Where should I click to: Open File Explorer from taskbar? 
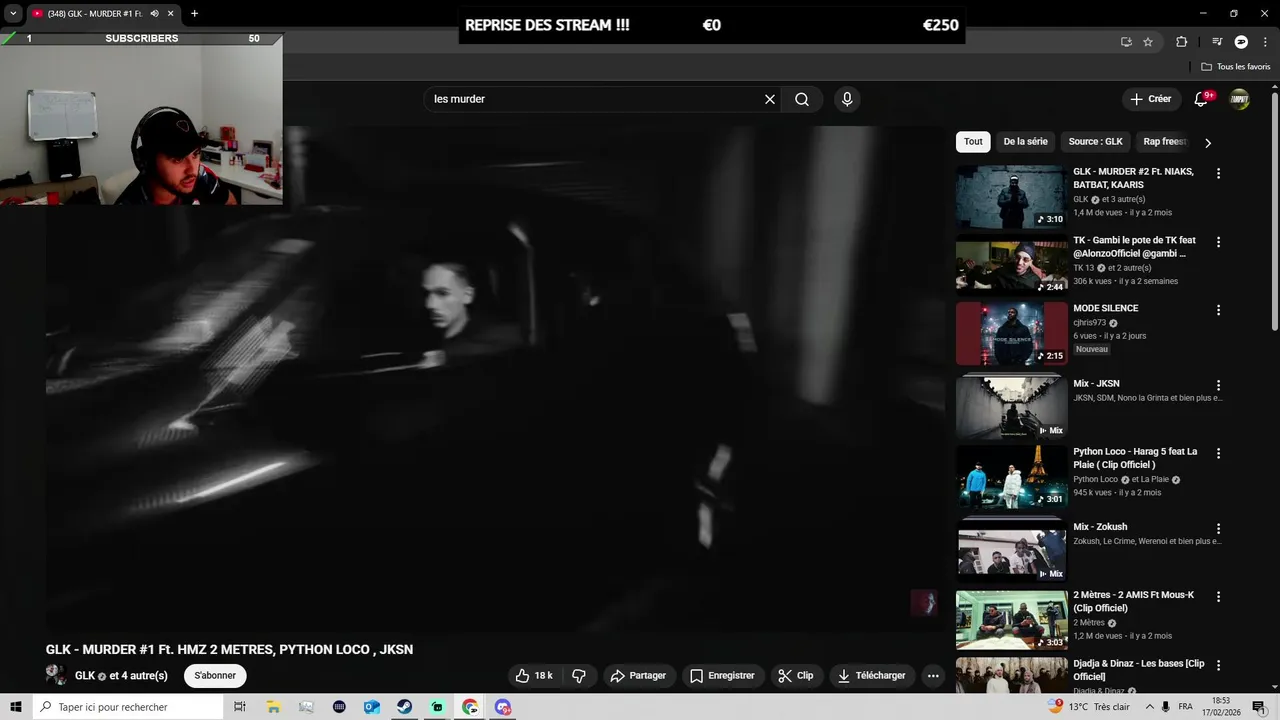pyautogui.click(x=273, y=707)
